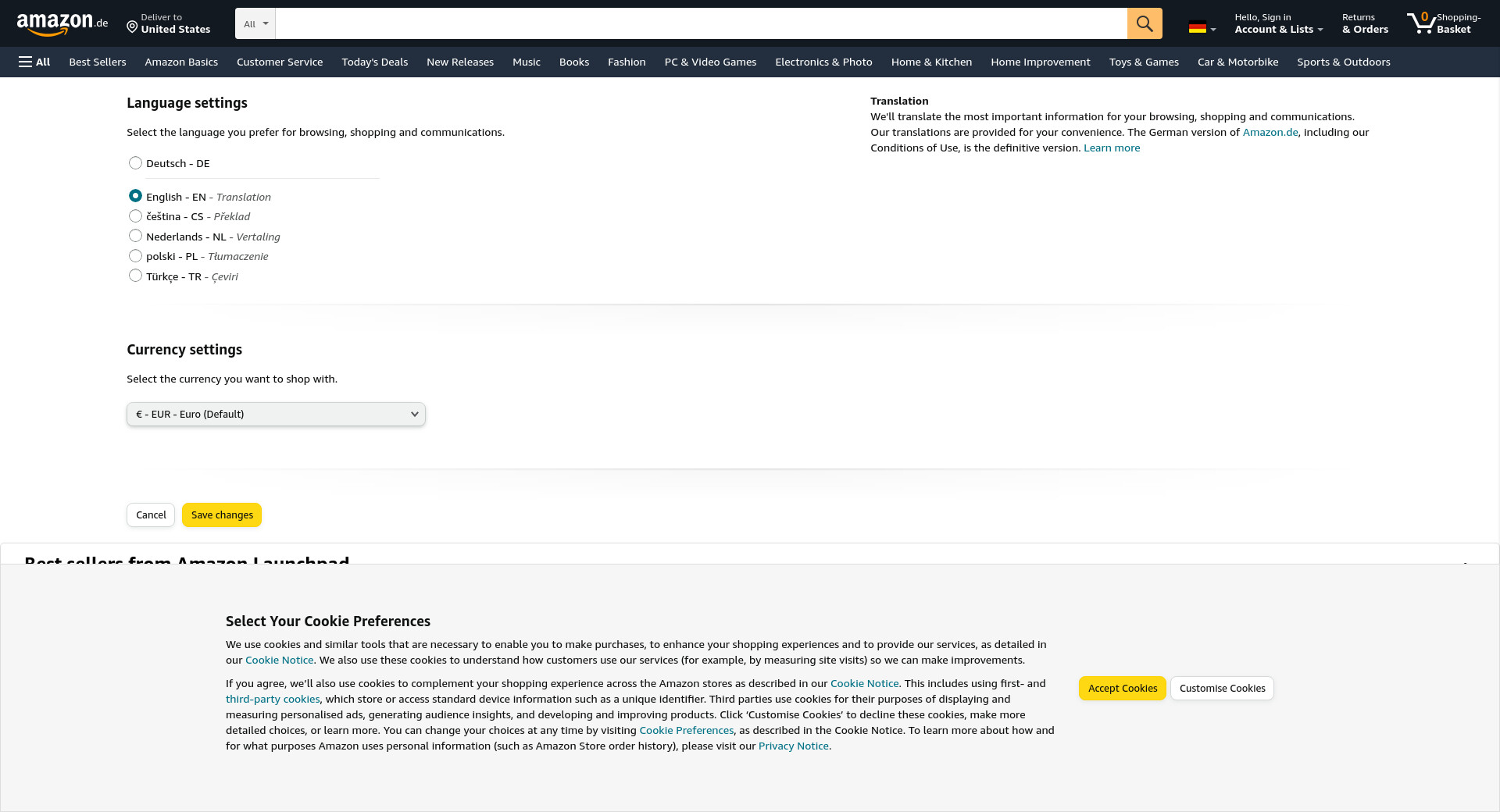Click the orange search magnifier button
Screen dimensions: 1500x812
[x=1144, y=23]
